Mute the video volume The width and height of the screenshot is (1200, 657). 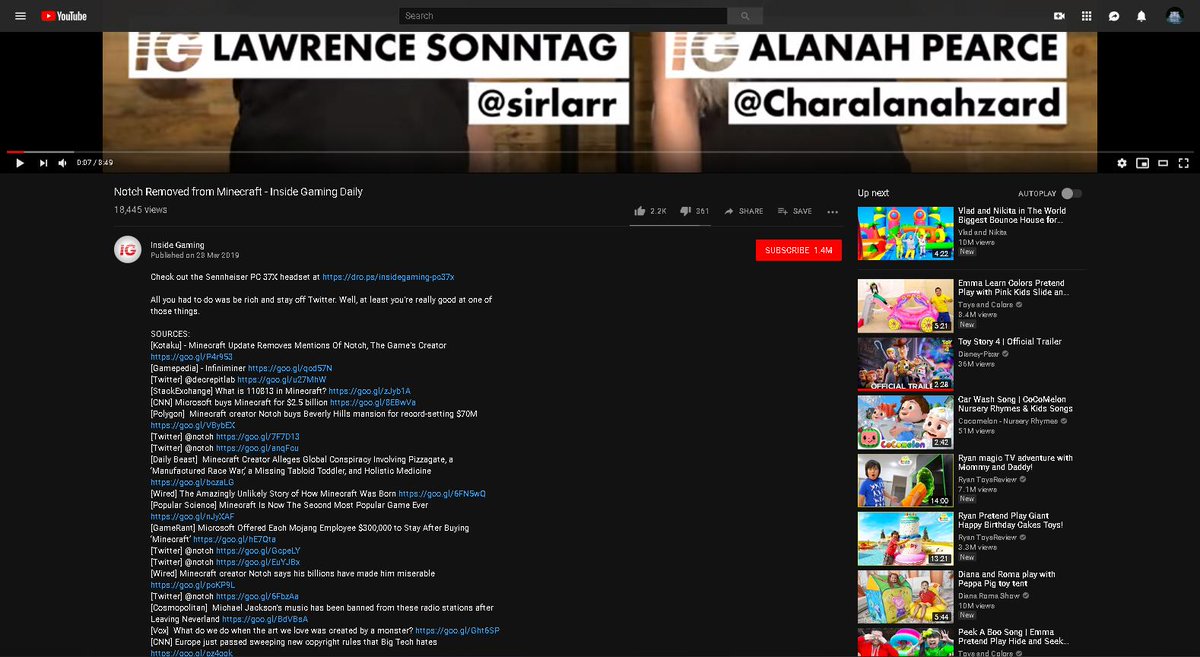[62, 162]
